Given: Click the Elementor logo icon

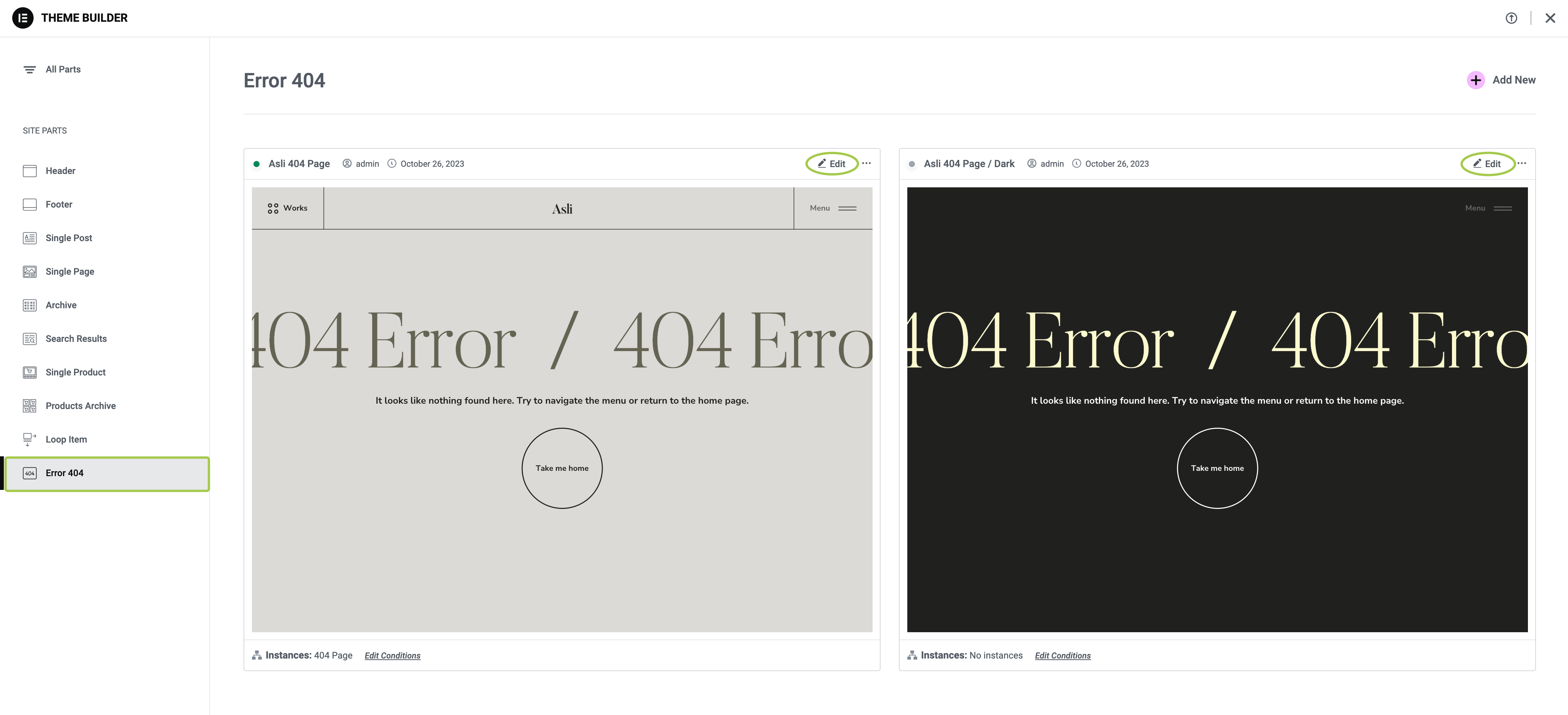Looking at the screenshot, I should tap(23, 18).
